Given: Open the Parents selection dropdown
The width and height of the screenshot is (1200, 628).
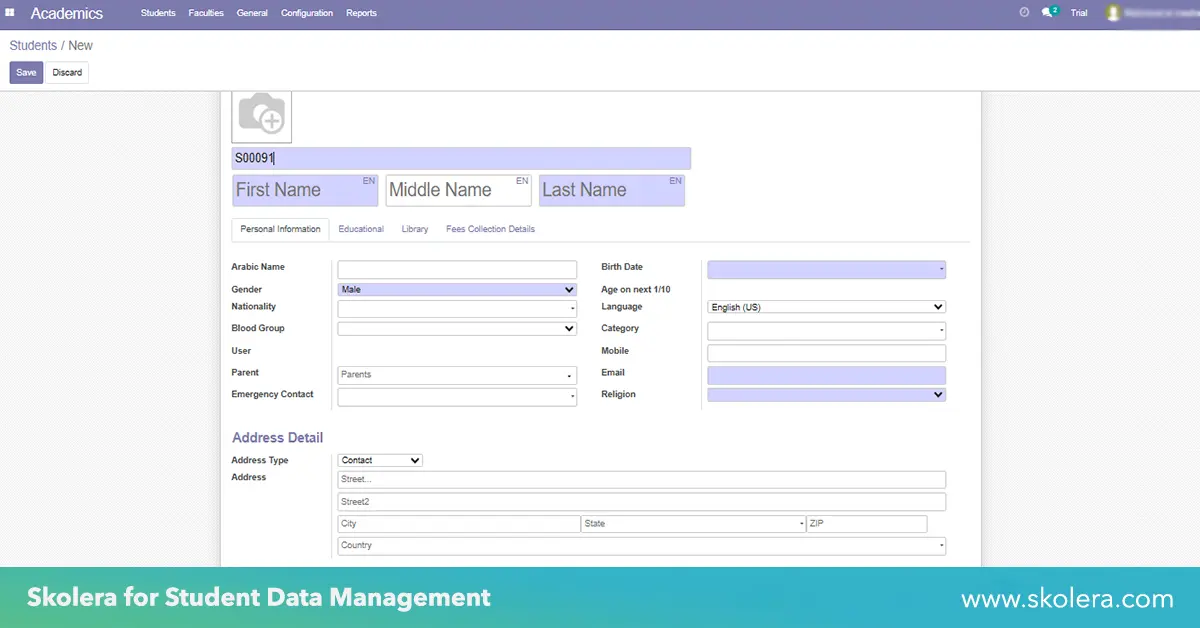Looking at the screenshot, I should (457, 375).
